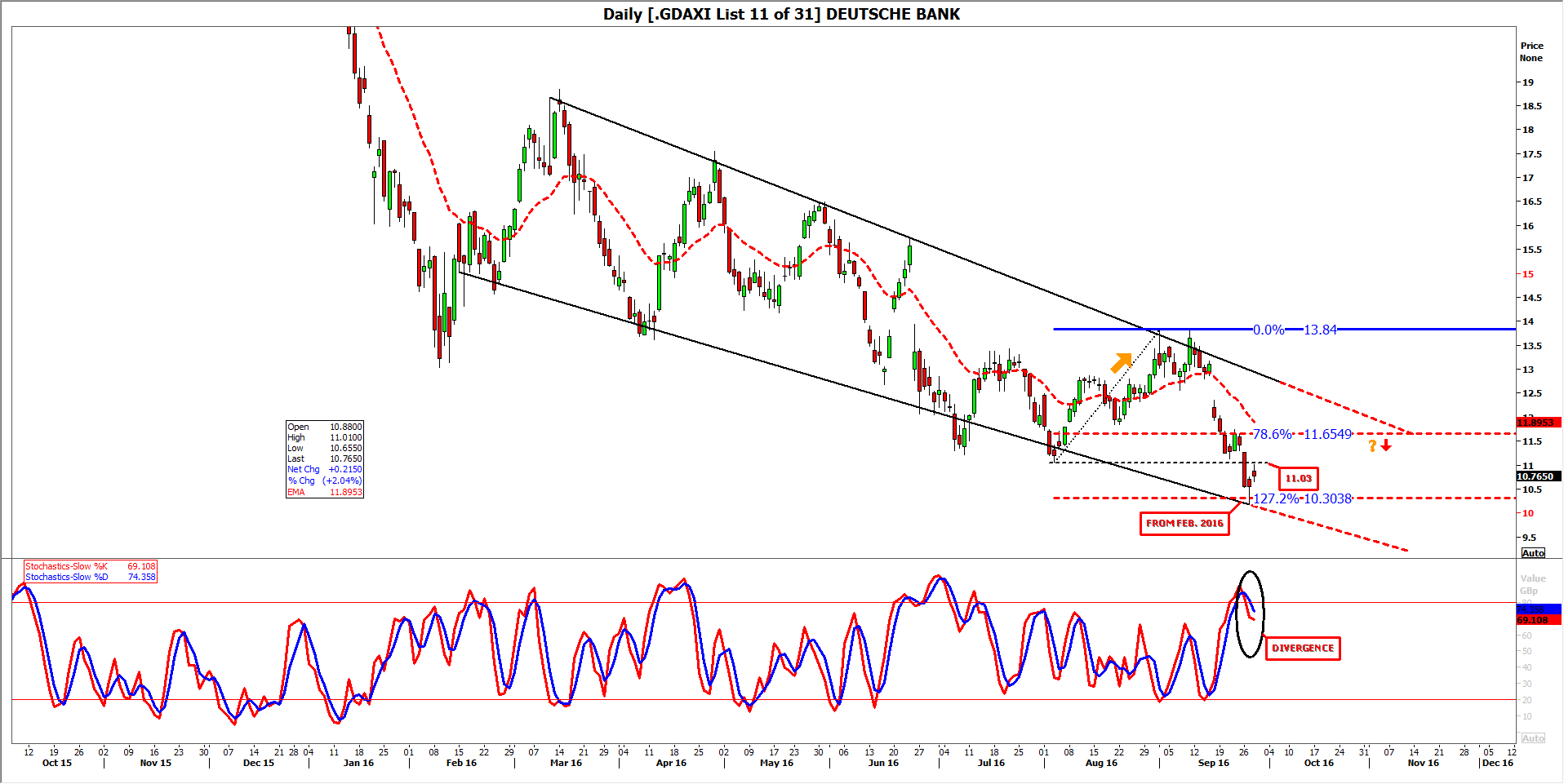Select the 78.6% 11.6549 Fibonacci label

tap(1302, 434)
